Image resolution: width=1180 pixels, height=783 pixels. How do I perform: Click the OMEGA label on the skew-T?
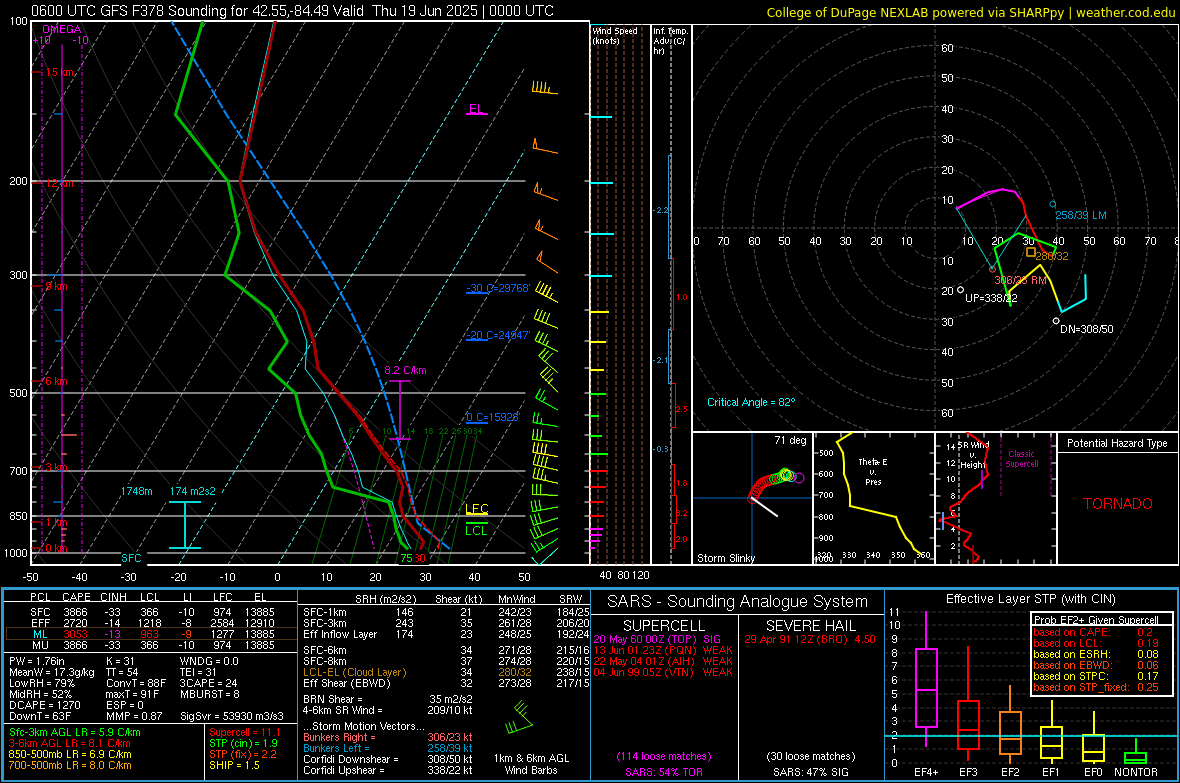coord(62,29)
